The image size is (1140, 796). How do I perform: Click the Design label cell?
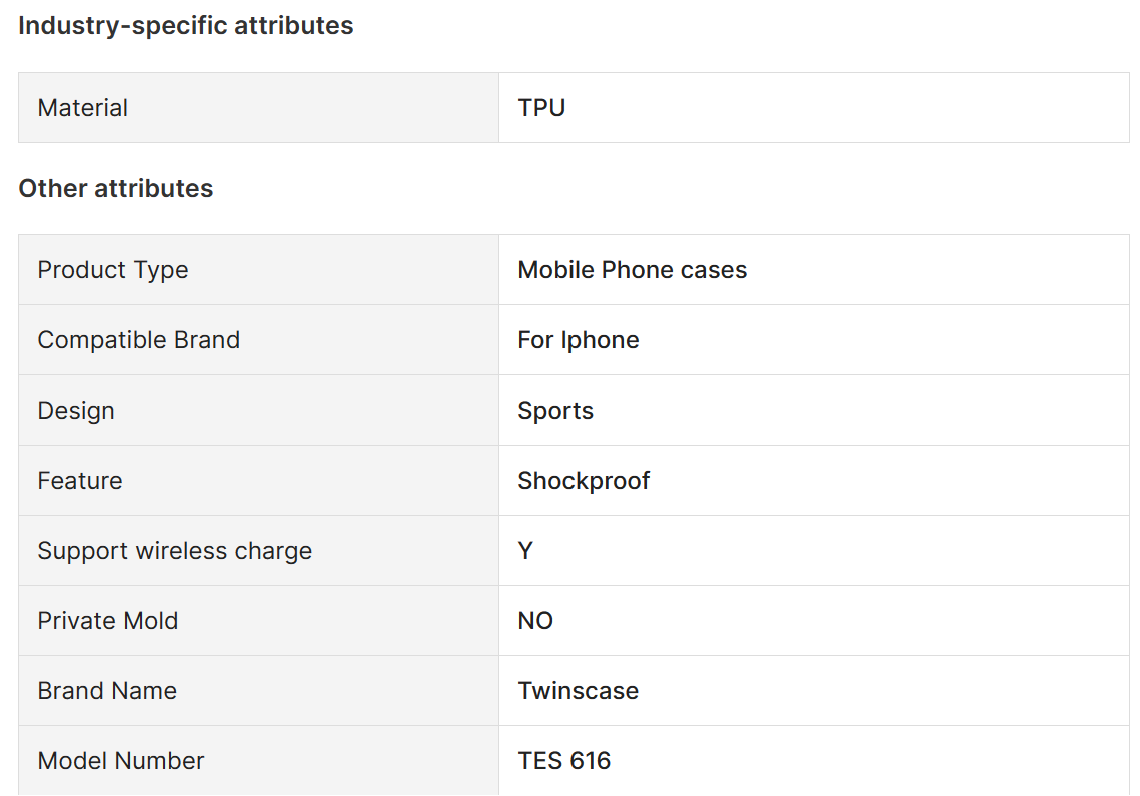coord(76,411)
